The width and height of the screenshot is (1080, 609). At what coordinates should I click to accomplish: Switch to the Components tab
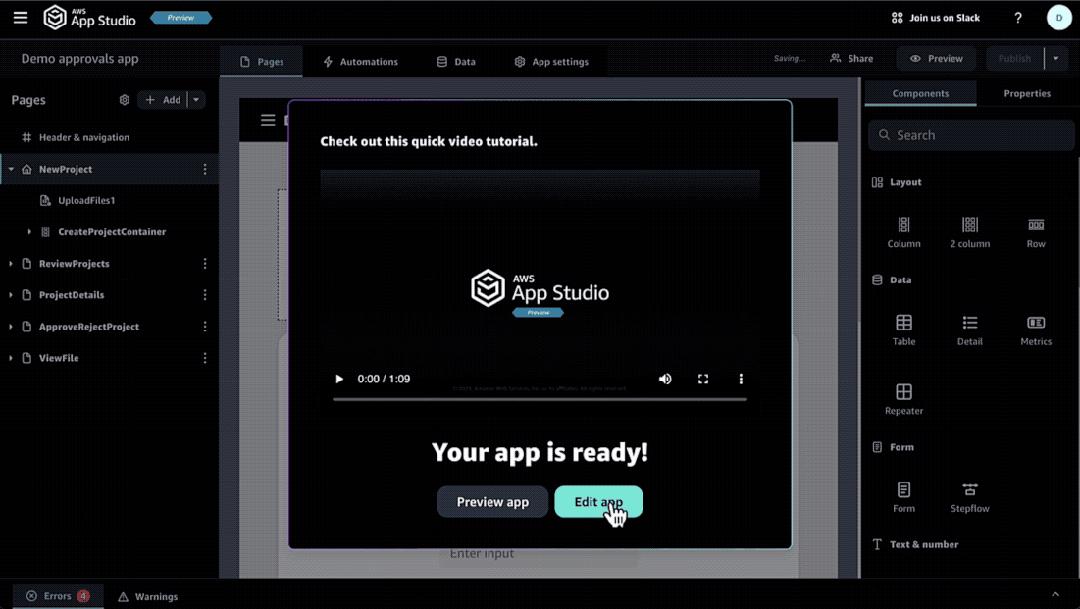click(x=920, y=93)
